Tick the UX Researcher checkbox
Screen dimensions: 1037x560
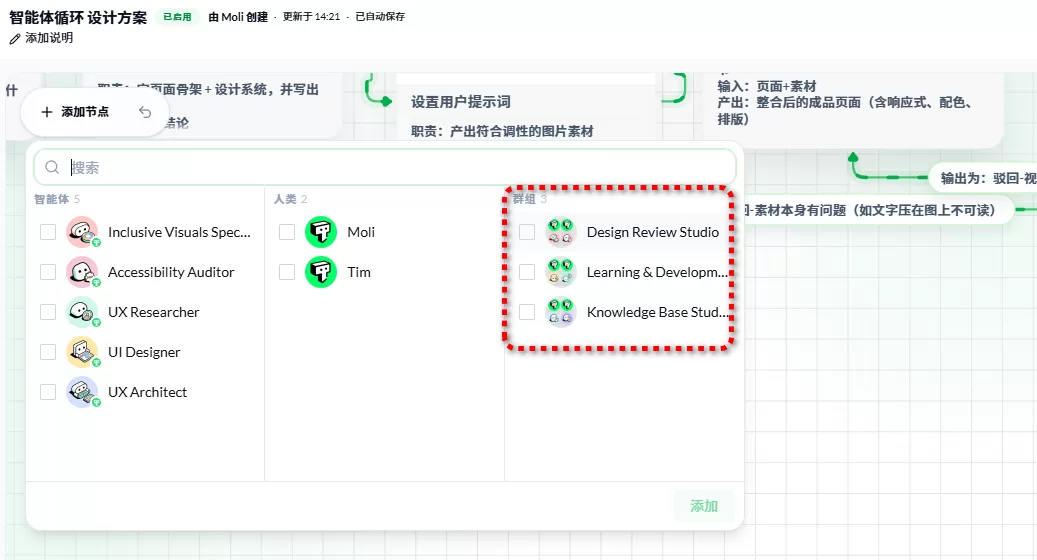coord(48,312)
